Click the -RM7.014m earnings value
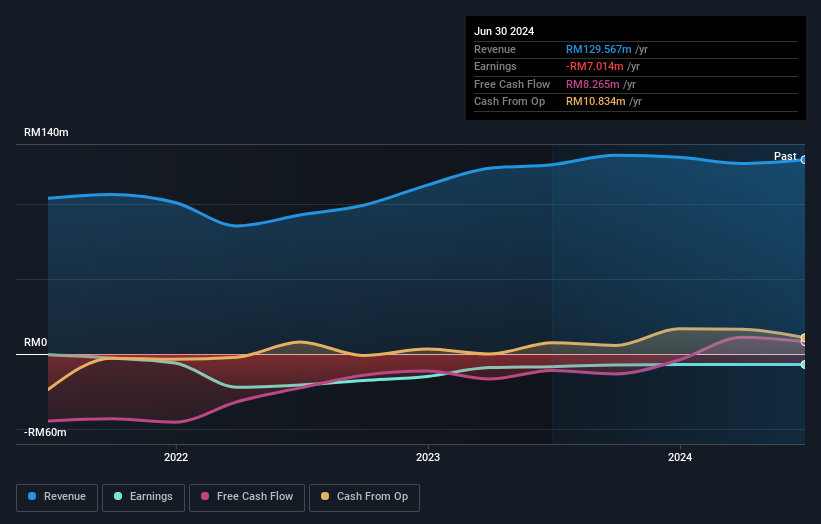This screenshot has width=821, height=524. pos(594,66)
